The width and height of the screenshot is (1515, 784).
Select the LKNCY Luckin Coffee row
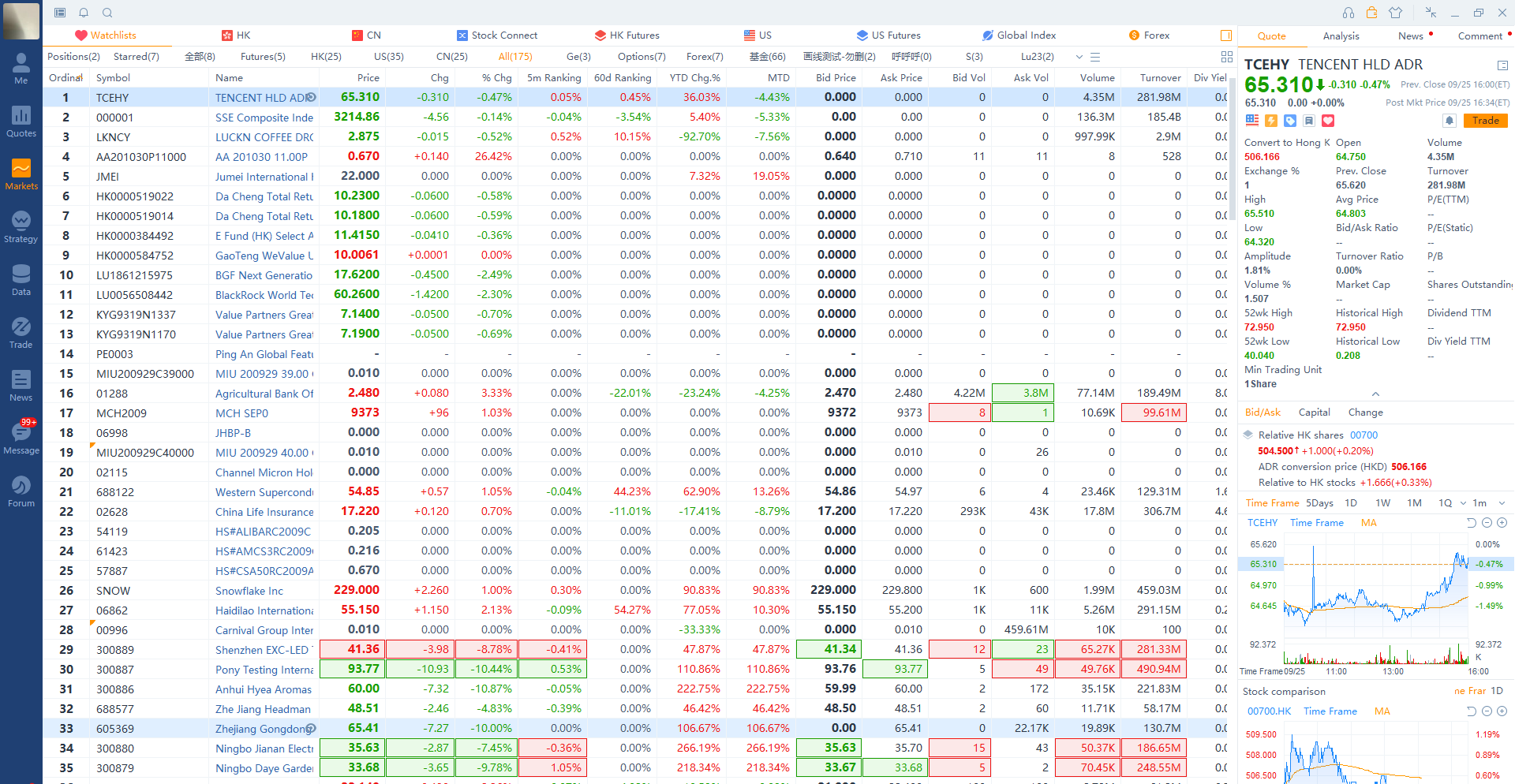[x=635, y=136]
